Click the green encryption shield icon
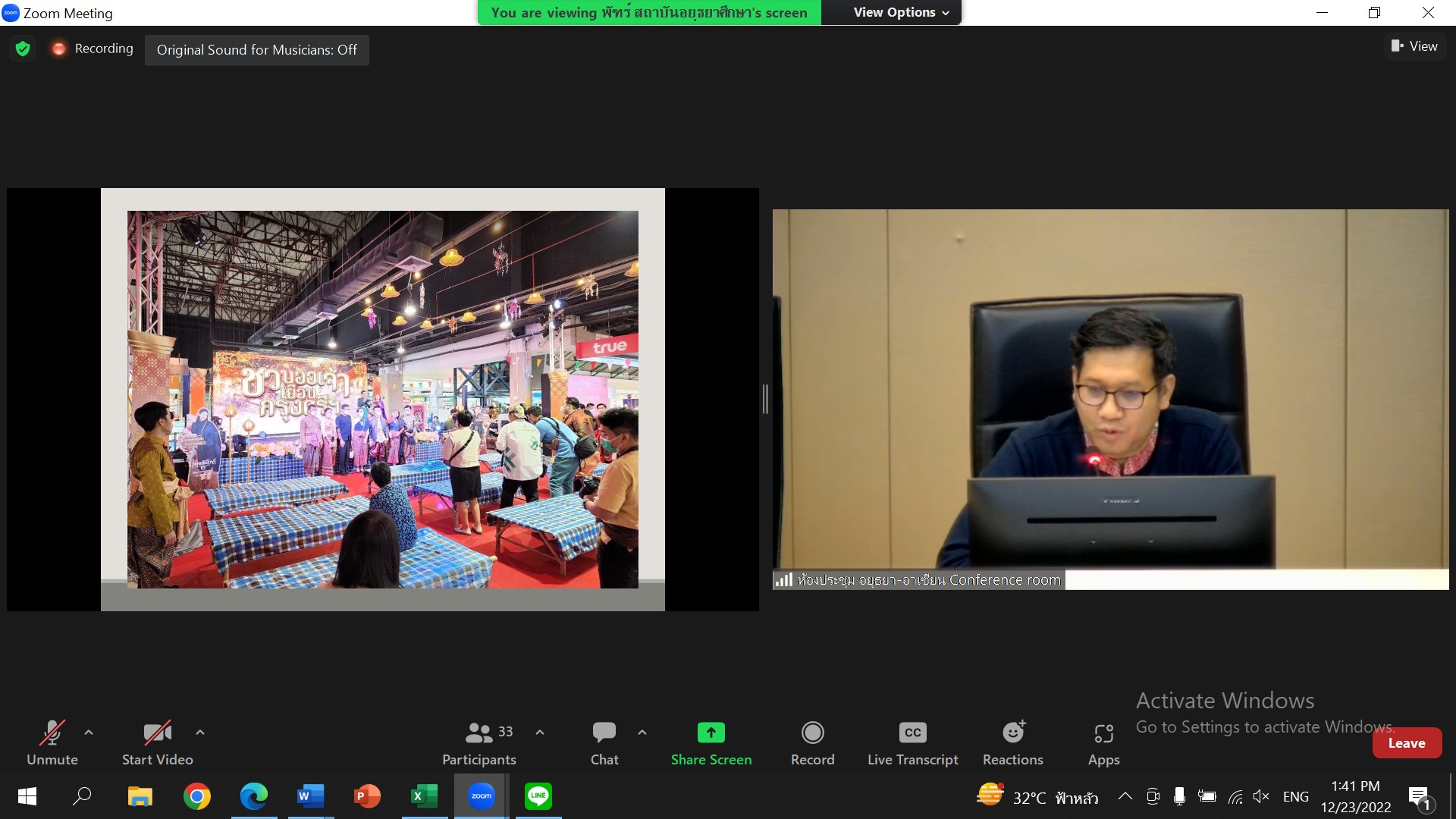Viewport: 1456px width, 819px height. pos(23,49)
